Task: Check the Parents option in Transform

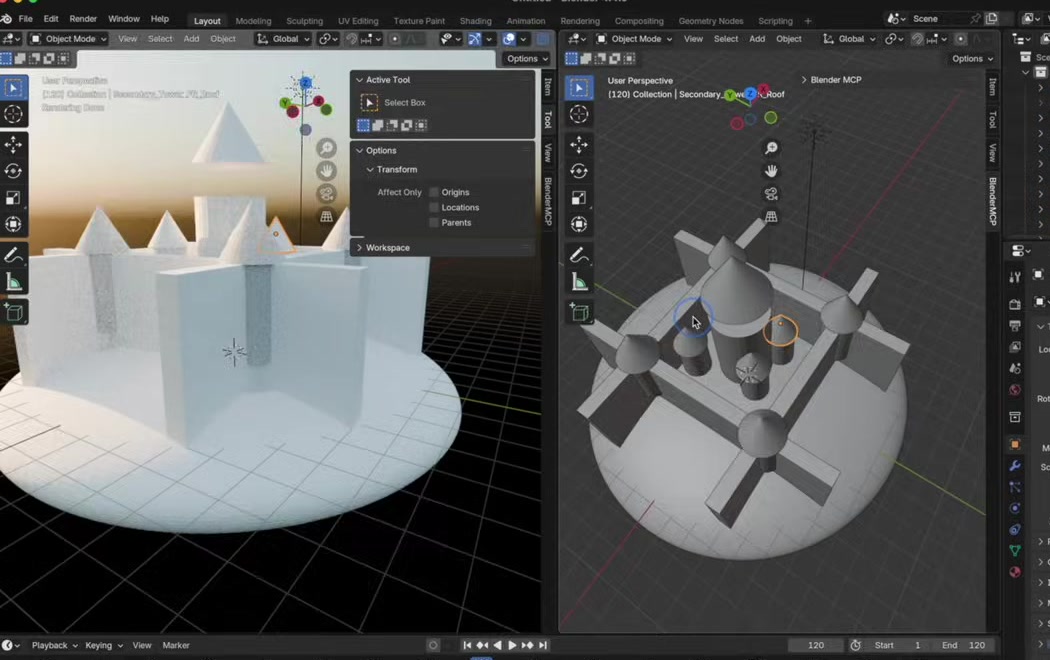Action: point(435,222)
